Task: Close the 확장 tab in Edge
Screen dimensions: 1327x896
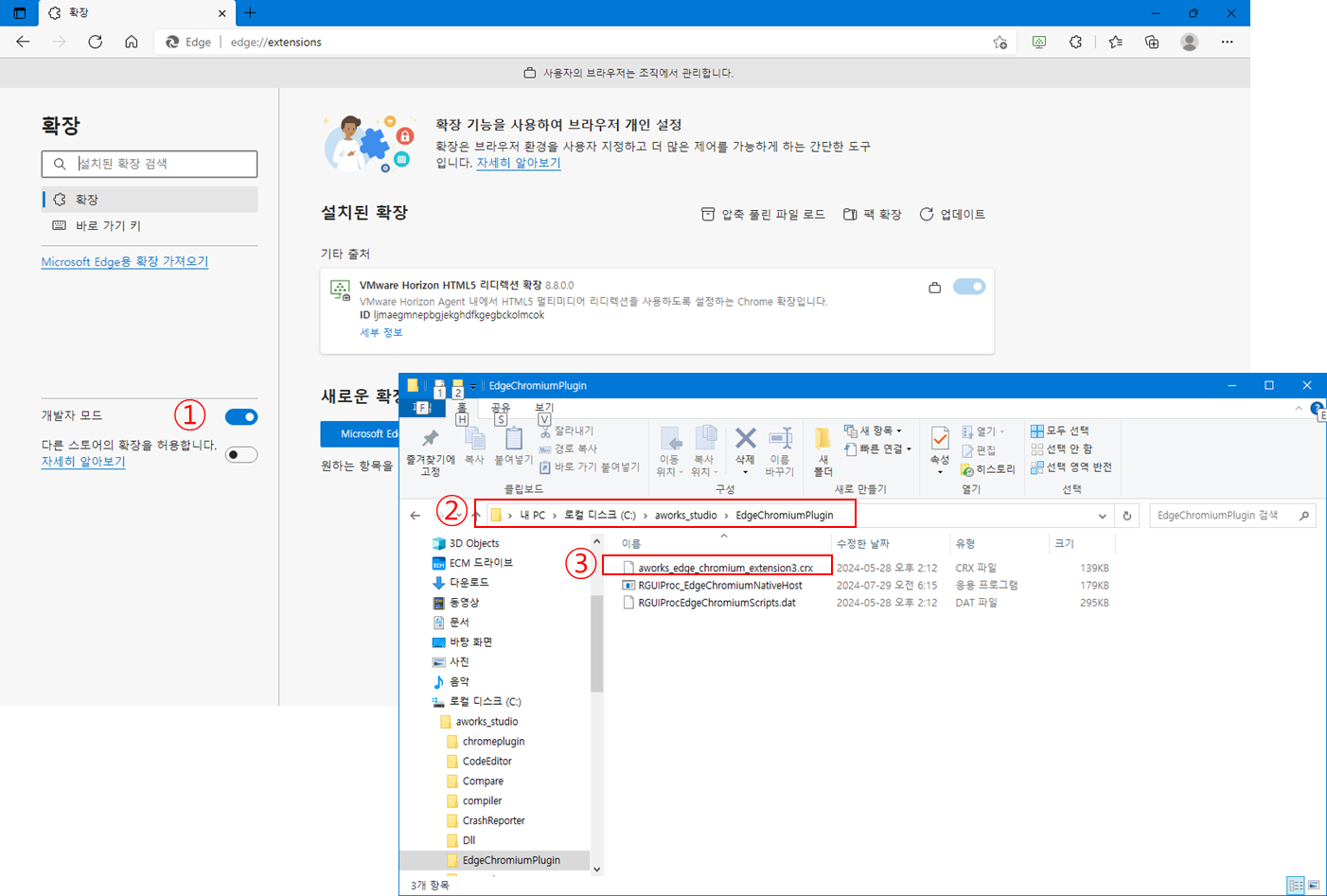Action: click(x=221, y=13)
